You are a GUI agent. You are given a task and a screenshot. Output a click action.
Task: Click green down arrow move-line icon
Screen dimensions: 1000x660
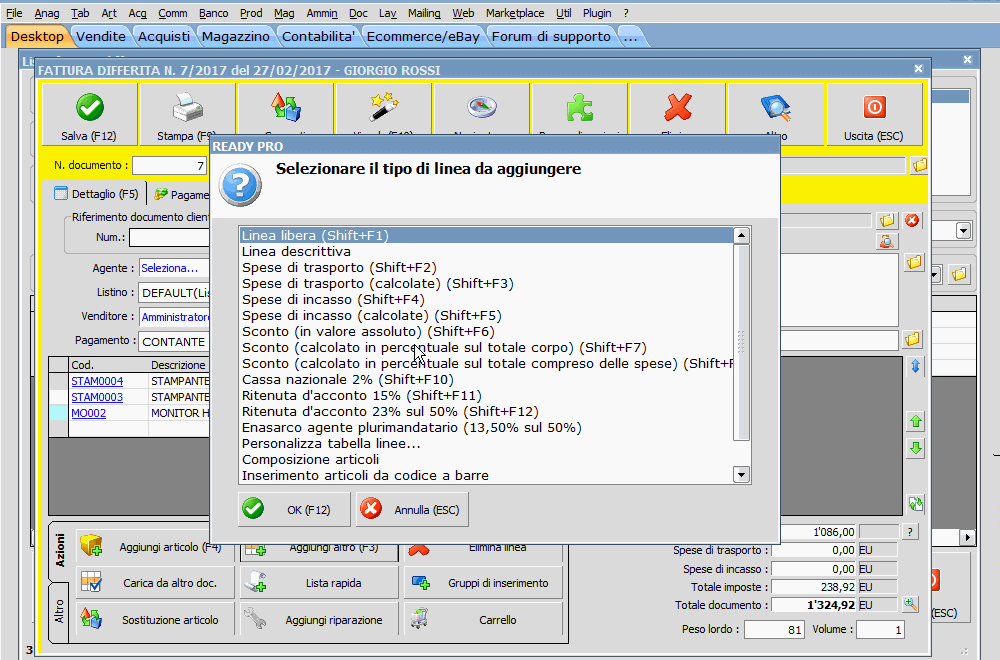(x=916, y=448)
